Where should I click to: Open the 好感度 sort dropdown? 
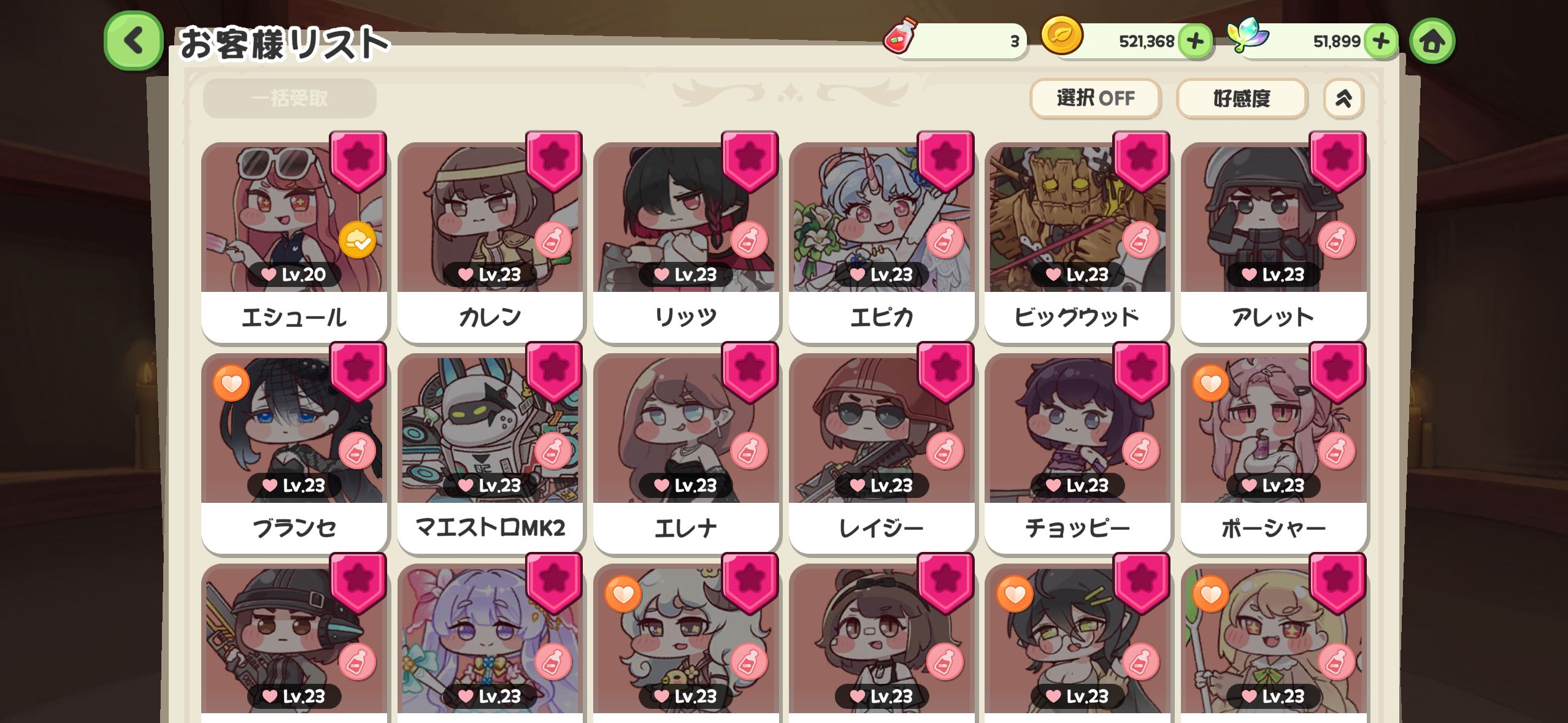tap(1242, 98)
